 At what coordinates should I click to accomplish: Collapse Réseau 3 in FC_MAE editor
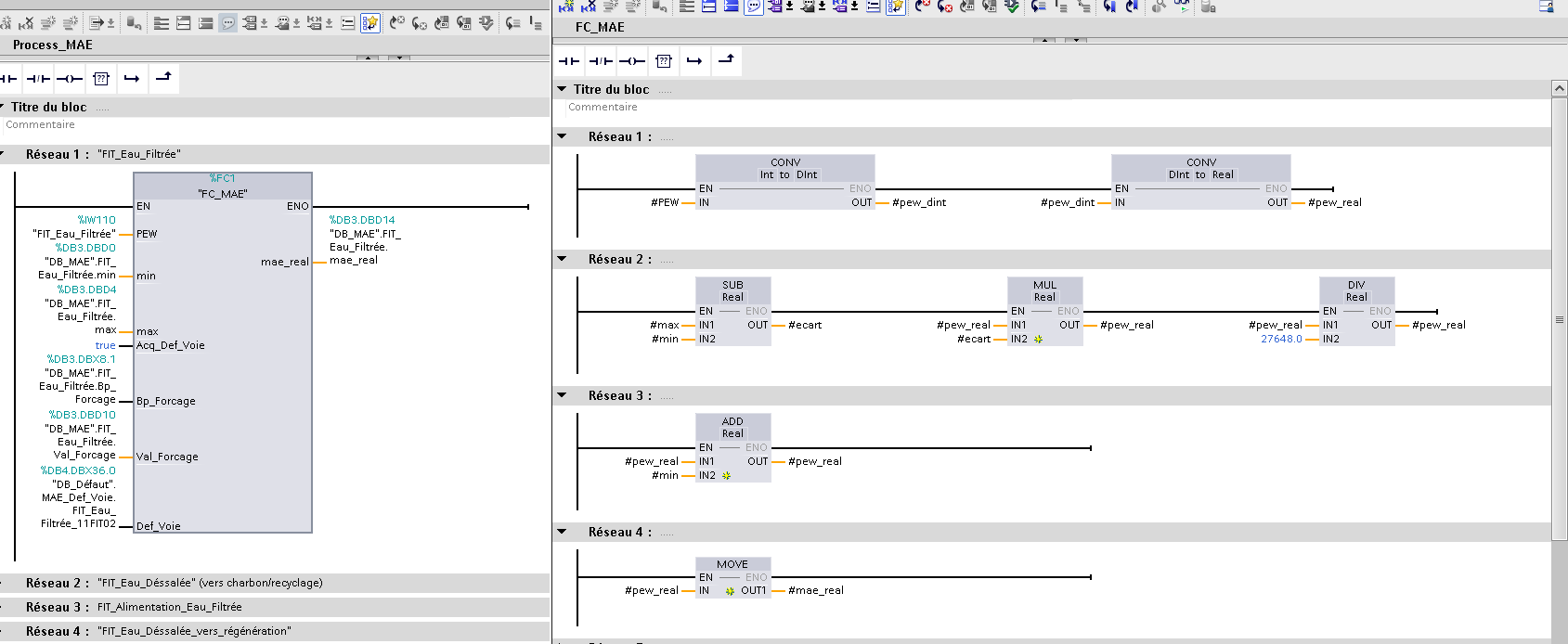click(x=562, y=395)
